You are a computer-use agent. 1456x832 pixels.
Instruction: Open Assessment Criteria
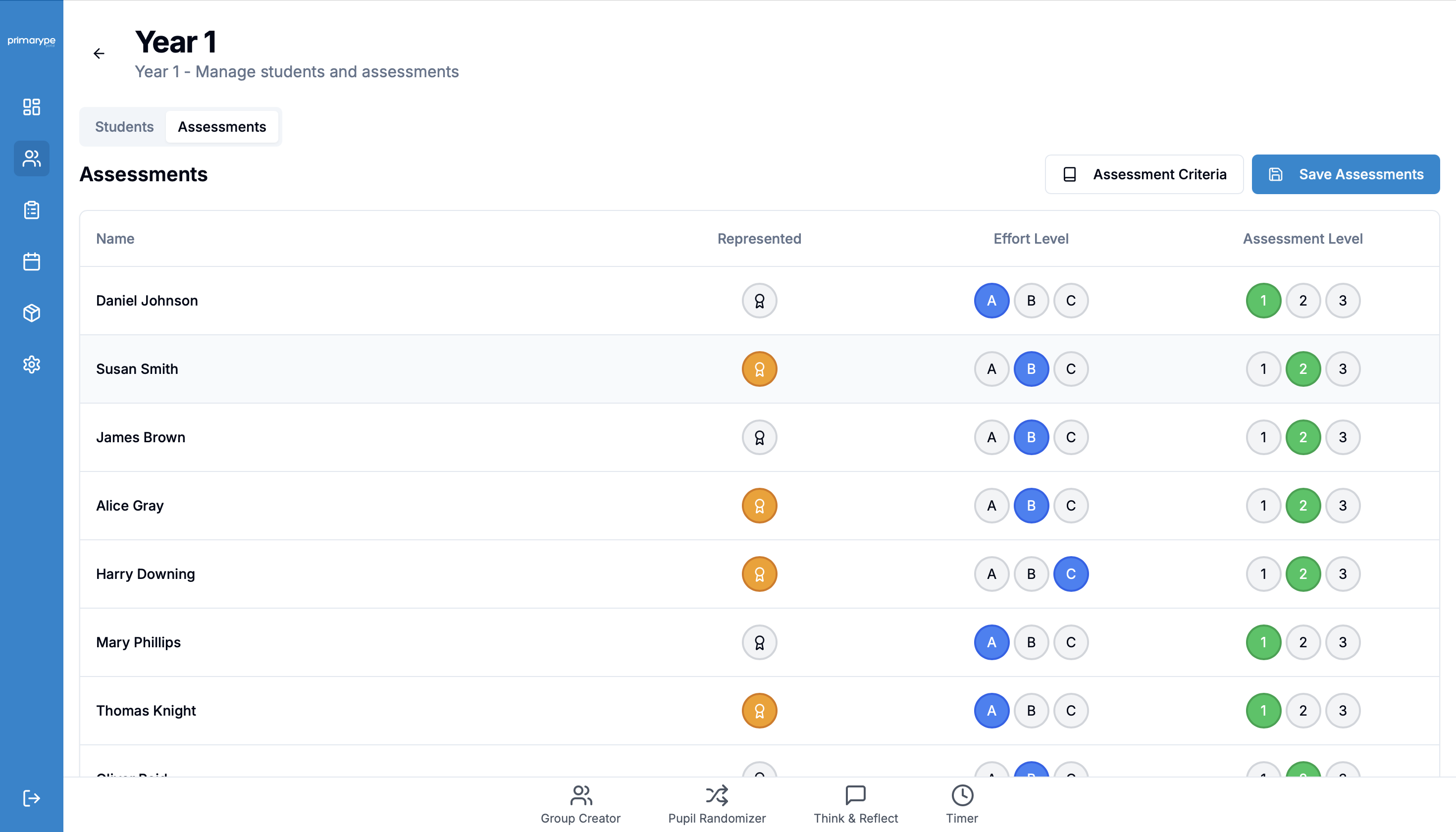click(1144, 174)
